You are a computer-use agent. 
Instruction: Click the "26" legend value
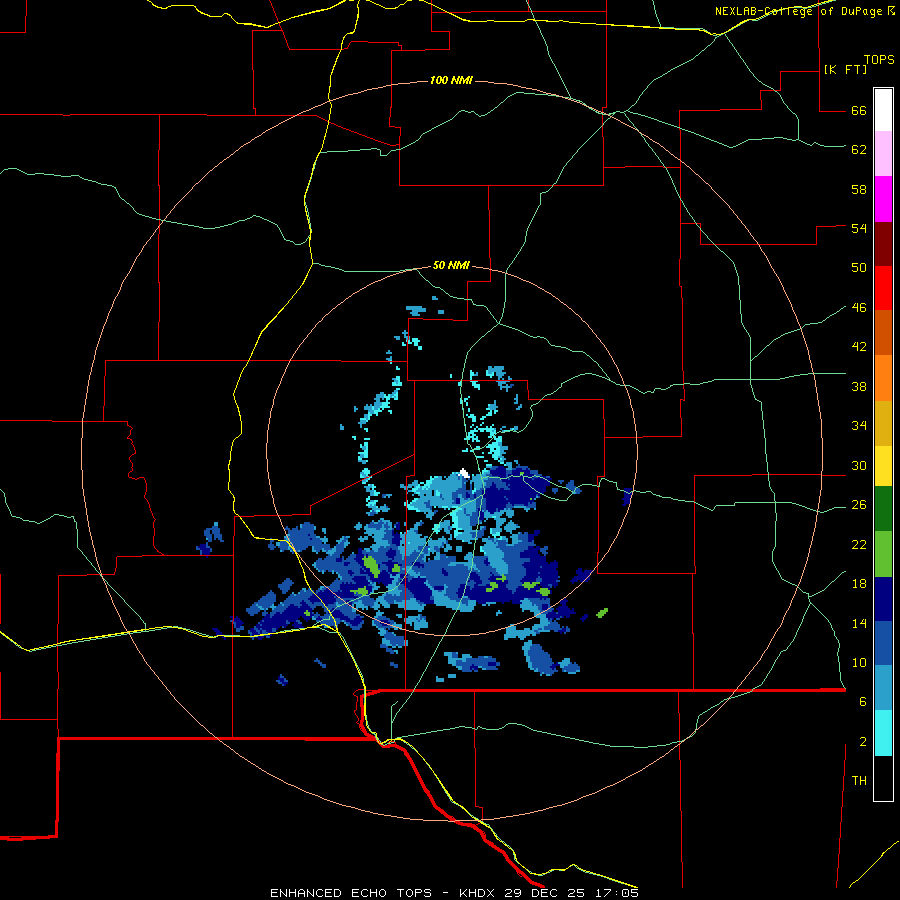pyautogui.click(x=859, y=505)
